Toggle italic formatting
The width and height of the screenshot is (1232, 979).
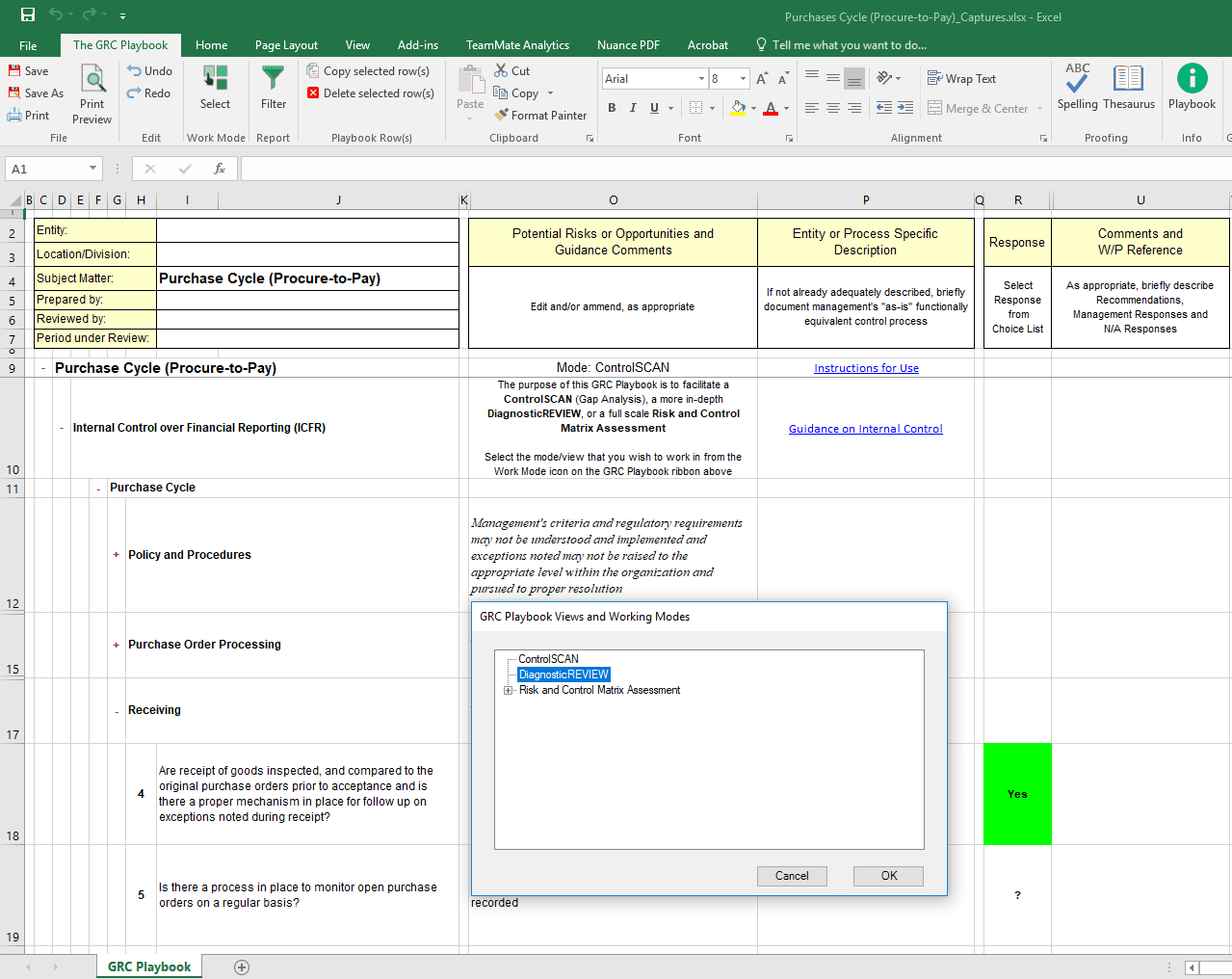[x=633, y=108]
